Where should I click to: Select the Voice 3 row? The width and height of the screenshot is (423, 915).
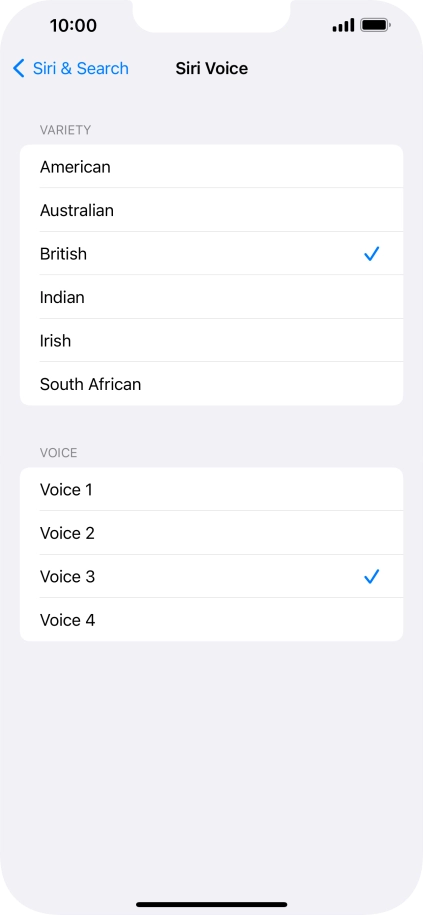211,576
